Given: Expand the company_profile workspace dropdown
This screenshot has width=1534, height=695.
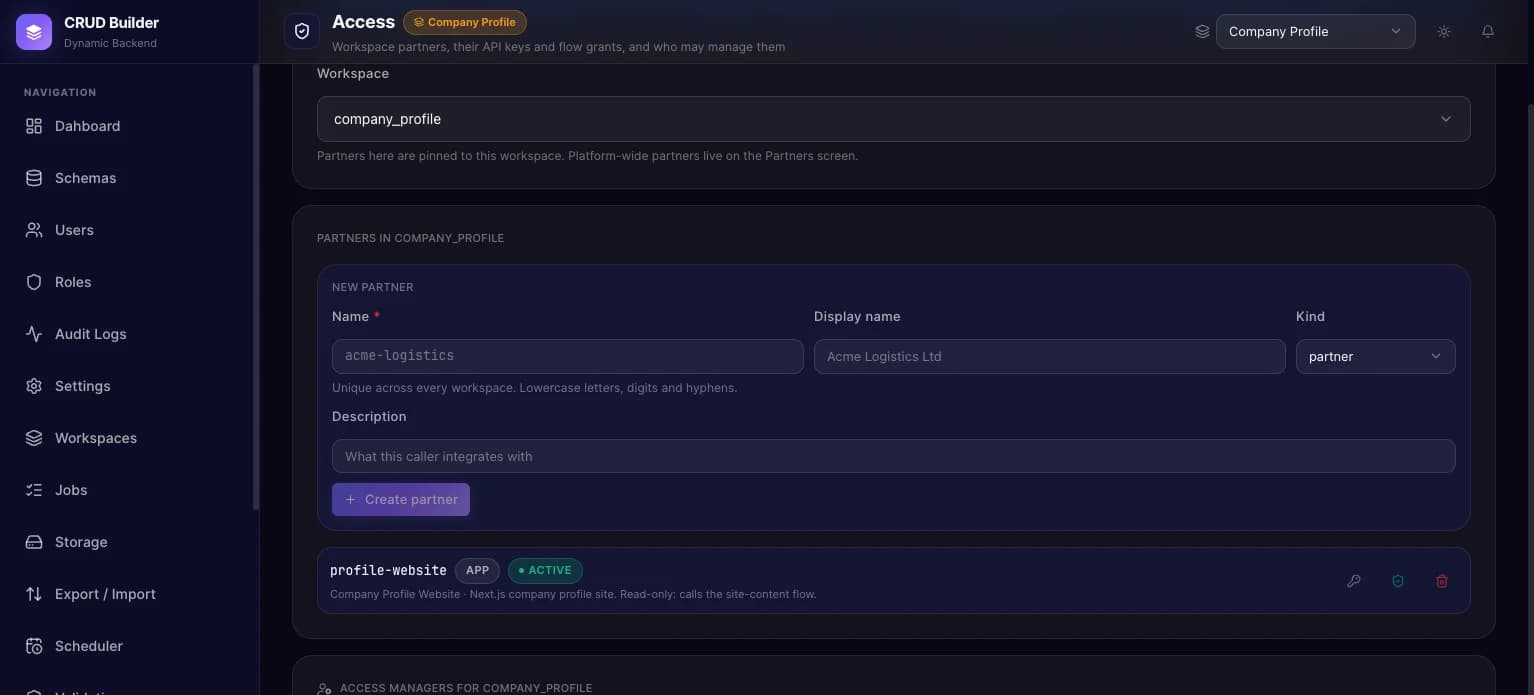Looking at the screenshot, I should click(x=893, y=119).
